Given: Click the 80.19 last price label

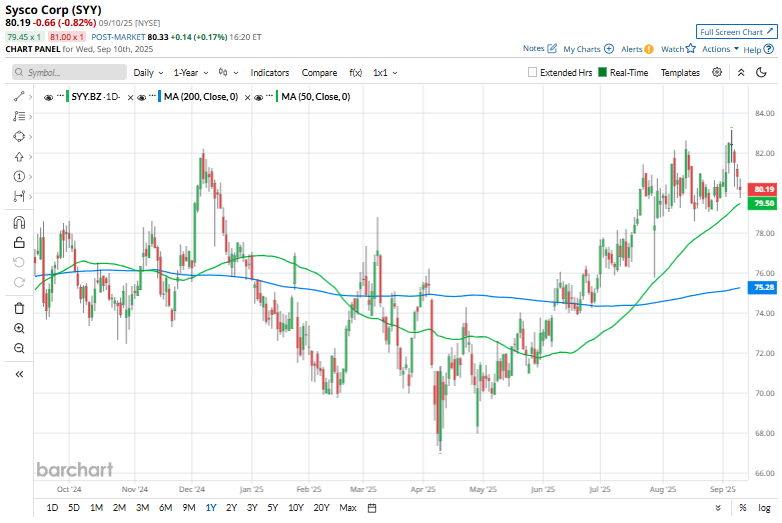Looking at the screenshot, I should (x=763, y=189).
